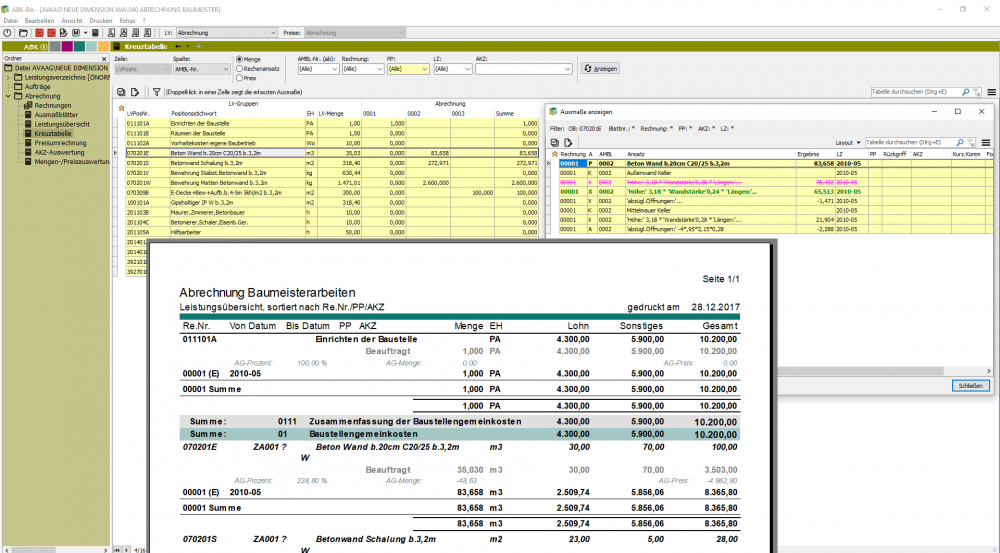Click the second red toolbar icon
Screen dimensions: 1000x553
click(52, 33)
